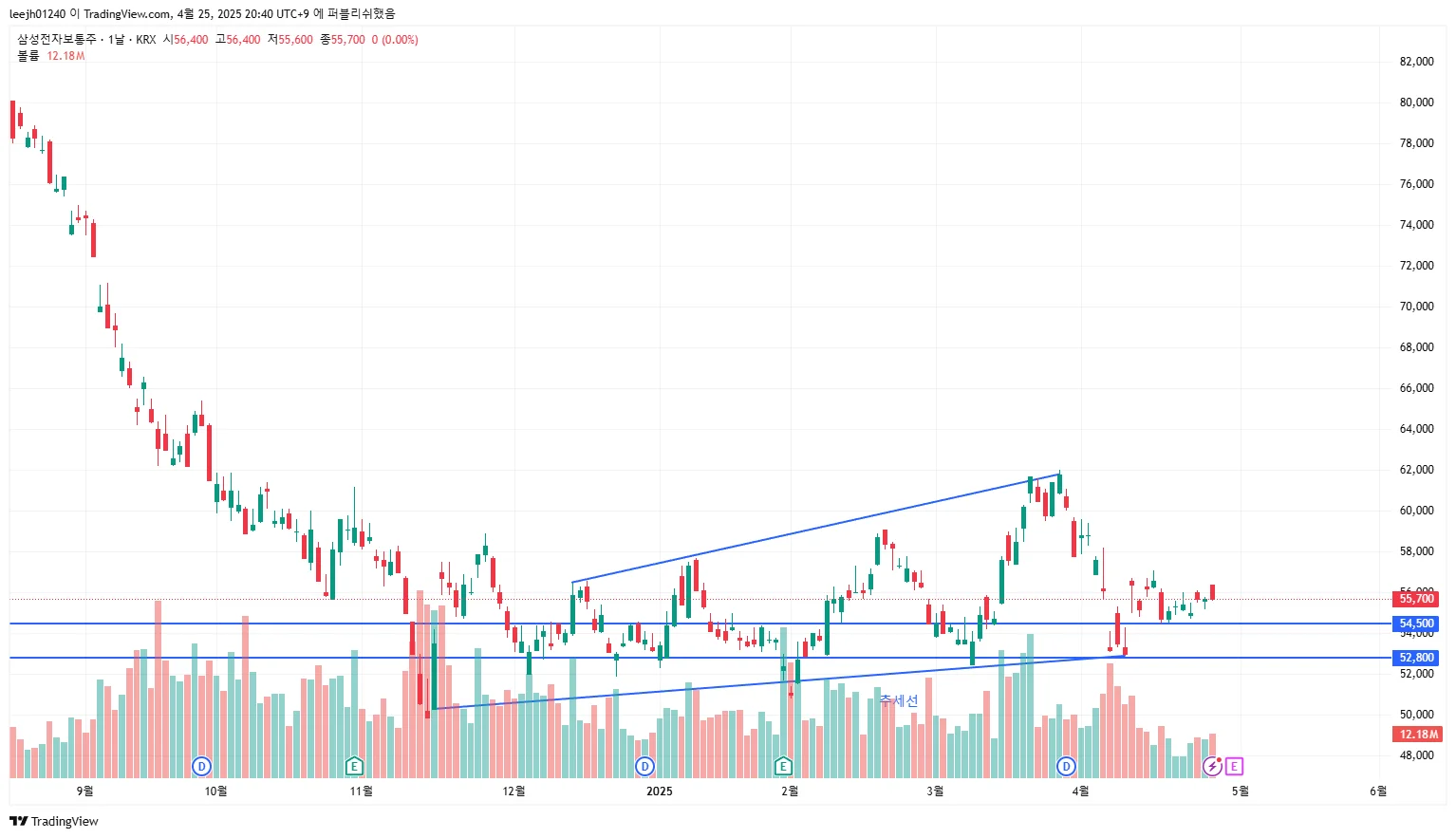Click the dividend D marker near April
Image resolution: width=1456 pixels, height=838 pixels.
click(x=1067, y=766)
